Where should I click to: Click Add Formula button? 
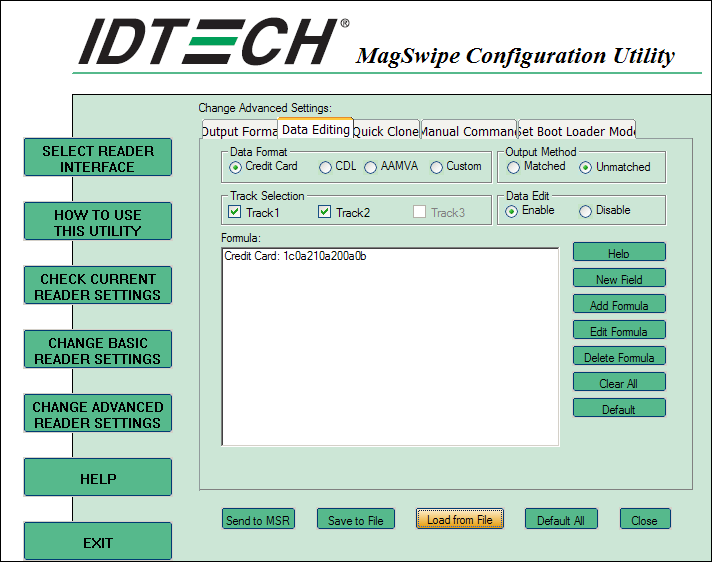point(619,304)
